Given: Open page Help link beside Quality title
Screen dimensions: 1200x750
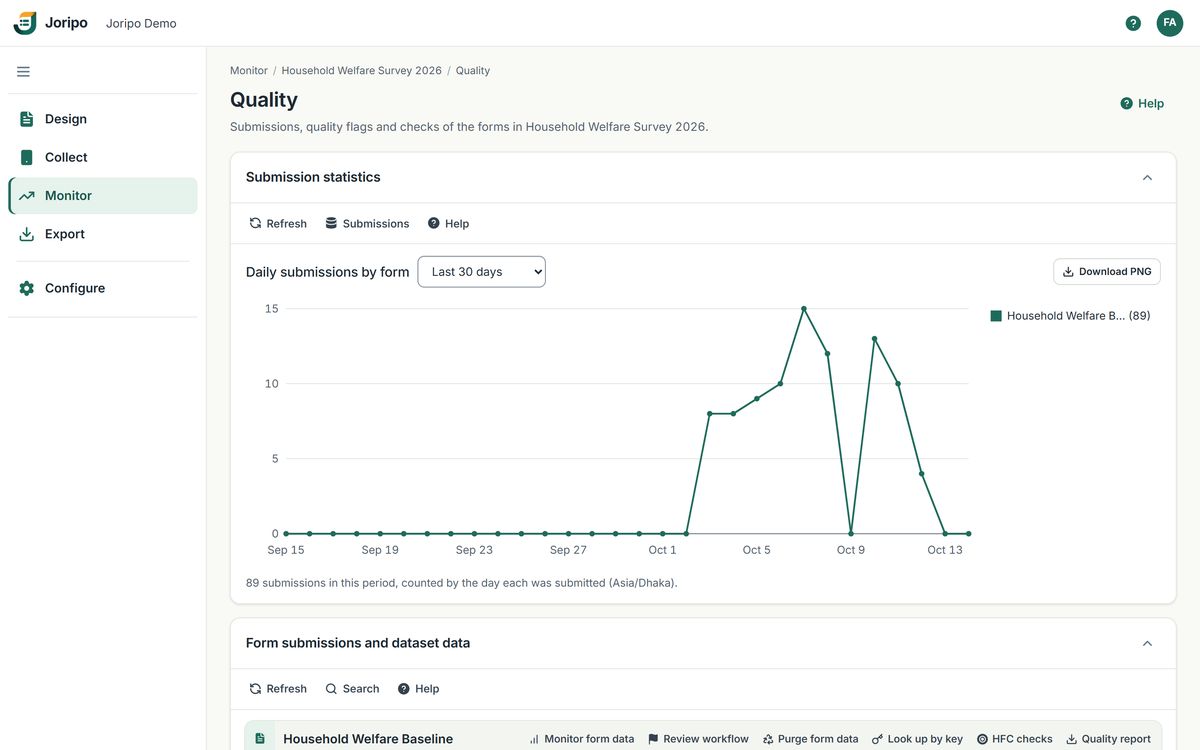Looking at the screenshot, I should pyautogui.click(x=1142, y=103).
